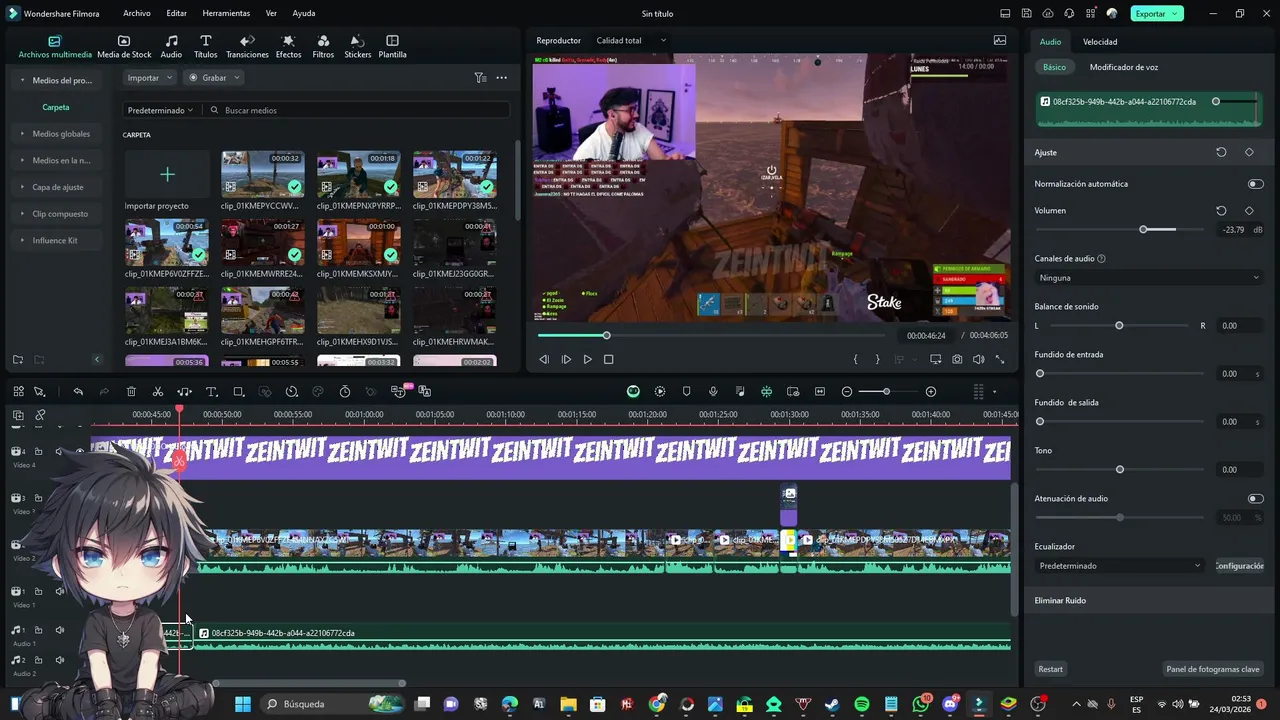Viewport: 1280px width, 720px height.
Task: Open preview volume speaker icon
Action: tap(978, 359)
